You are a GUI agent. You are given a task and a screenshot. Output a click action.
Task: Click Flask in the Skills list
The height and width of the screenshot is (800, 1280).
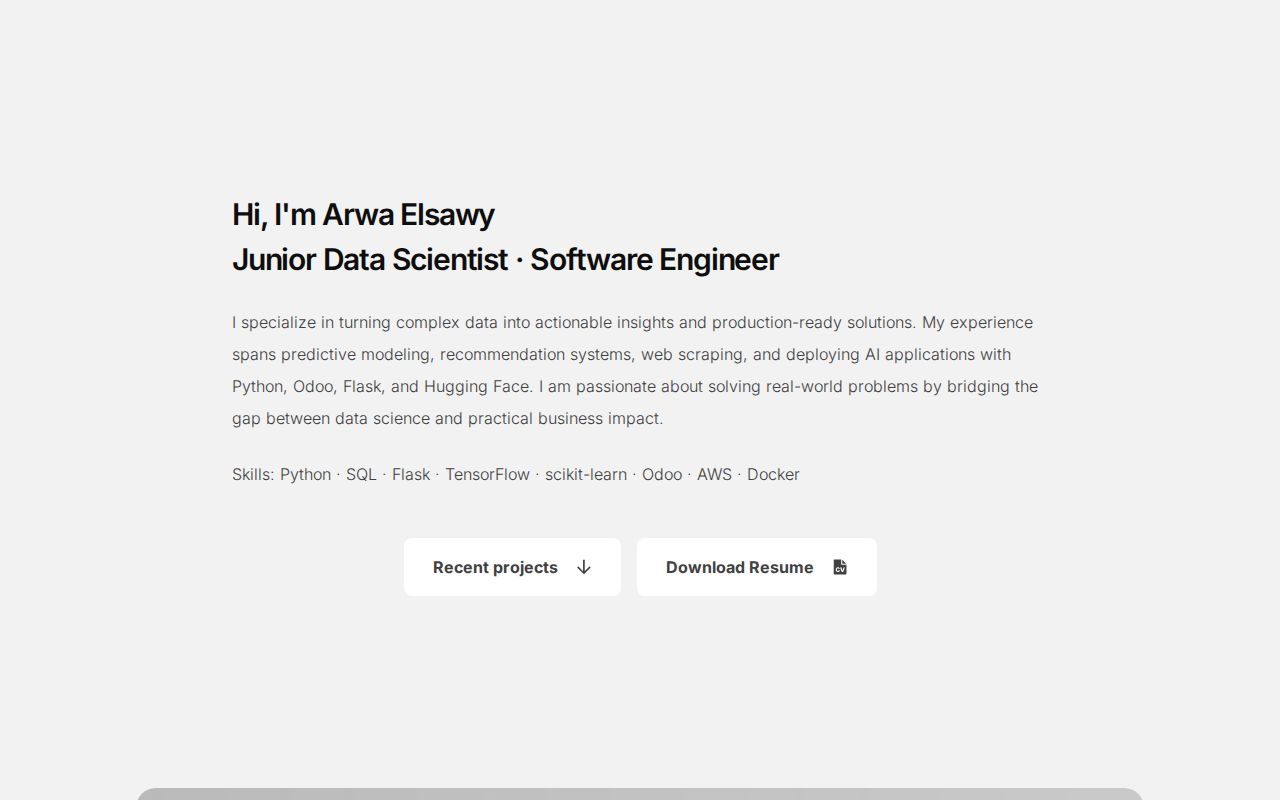click(411, 474)
